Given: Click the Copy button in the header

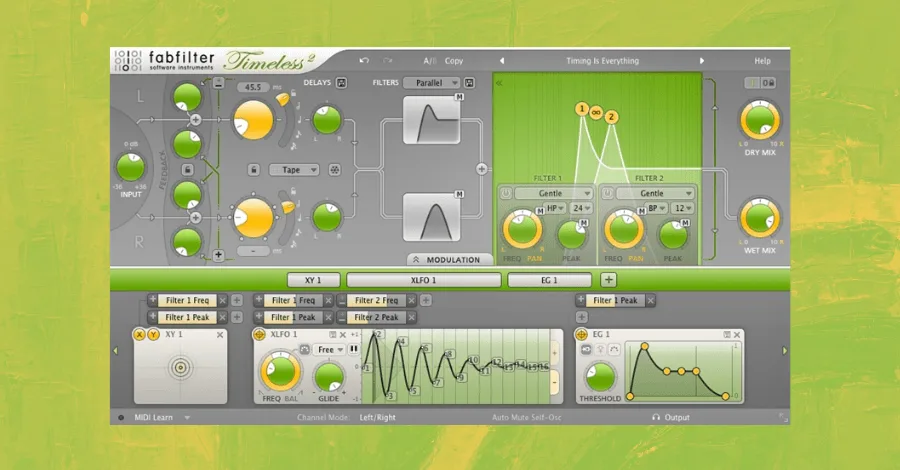Looking at the screenshot, I should pos(453,61).
